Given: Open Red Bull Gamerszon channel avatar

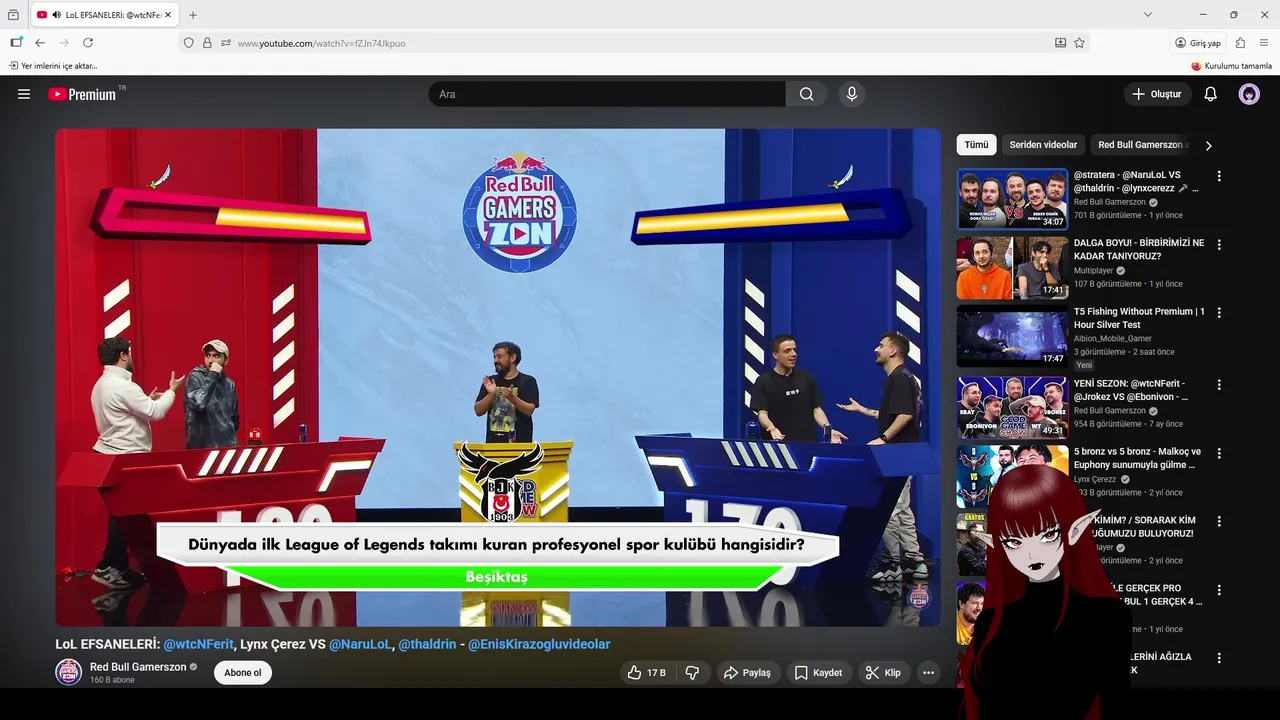Looking at the screenshot, I should (68, 672).
